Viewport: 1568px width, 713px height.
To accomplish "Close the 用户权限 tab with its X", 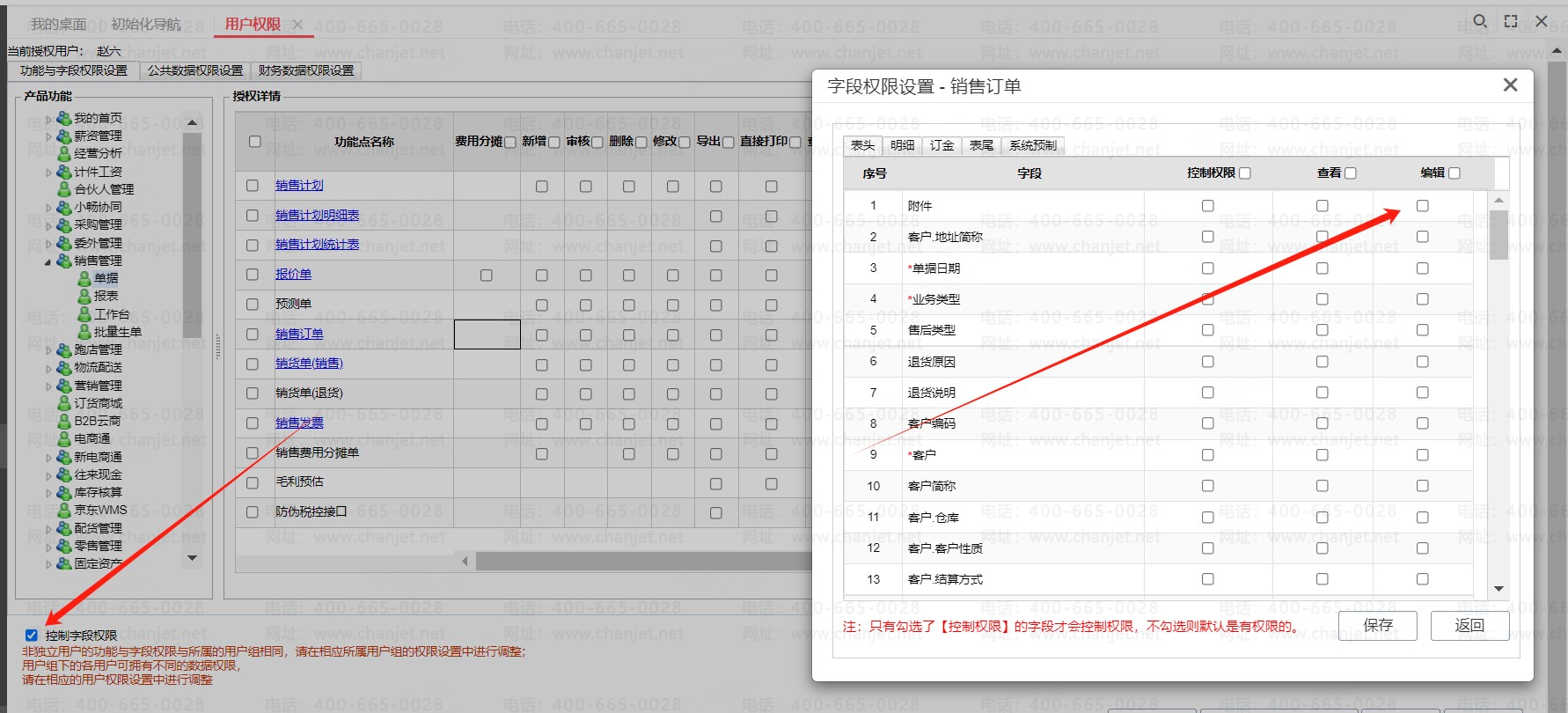I will coord(297,25).
